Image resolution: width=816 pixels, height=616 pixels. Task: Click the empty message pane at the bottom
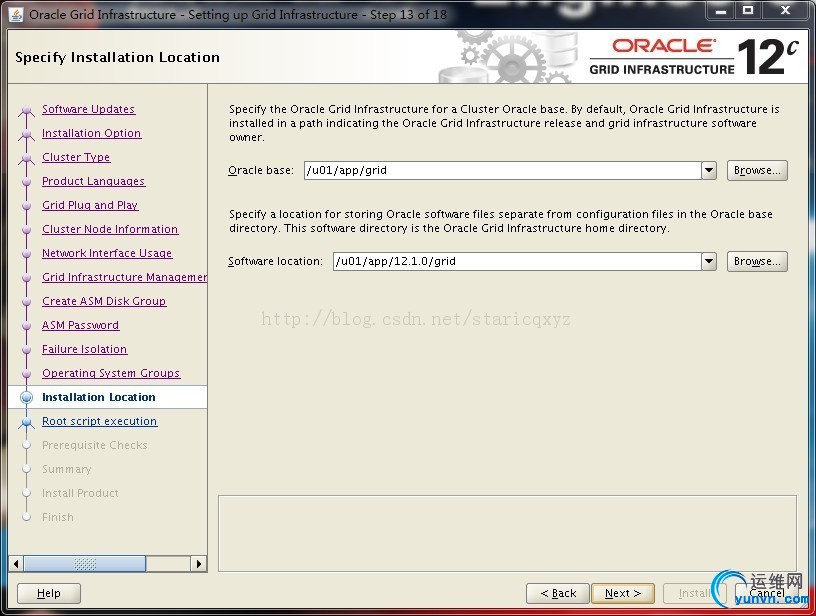pyautogui.click(x=507, y=533)
